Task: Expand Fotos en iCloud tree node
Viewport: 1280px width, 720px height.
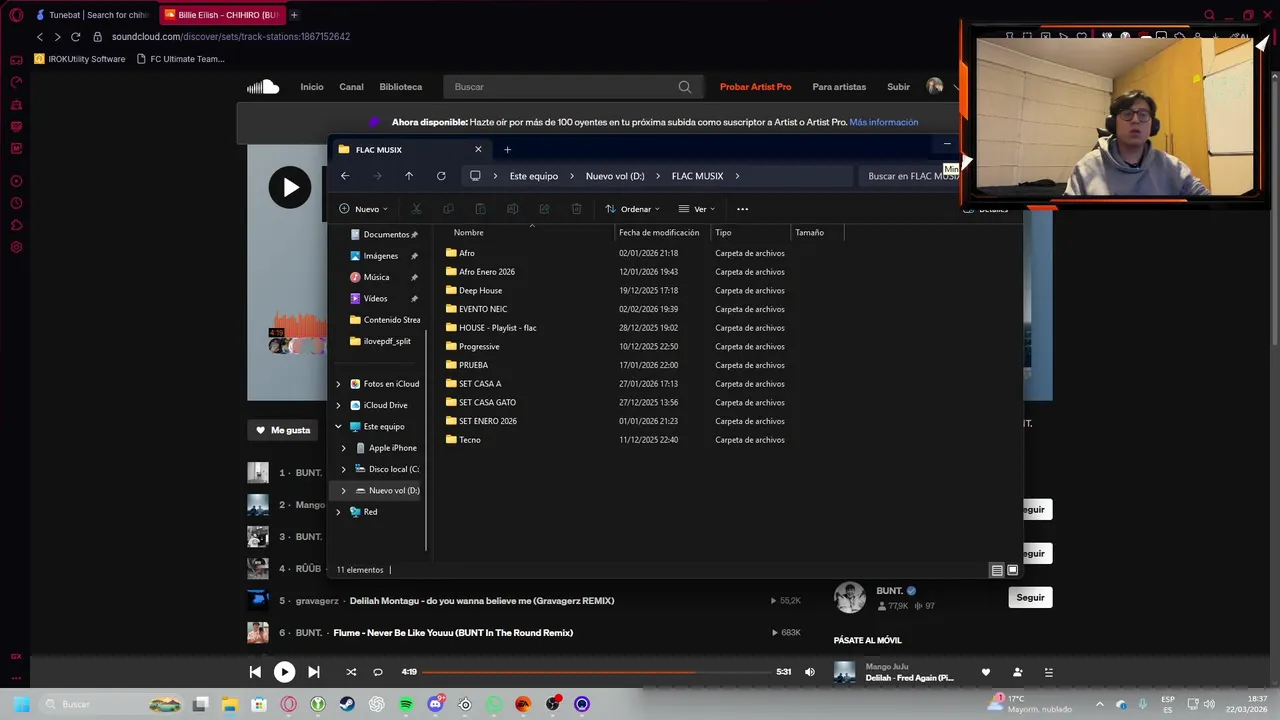Action: pos(338,384)
